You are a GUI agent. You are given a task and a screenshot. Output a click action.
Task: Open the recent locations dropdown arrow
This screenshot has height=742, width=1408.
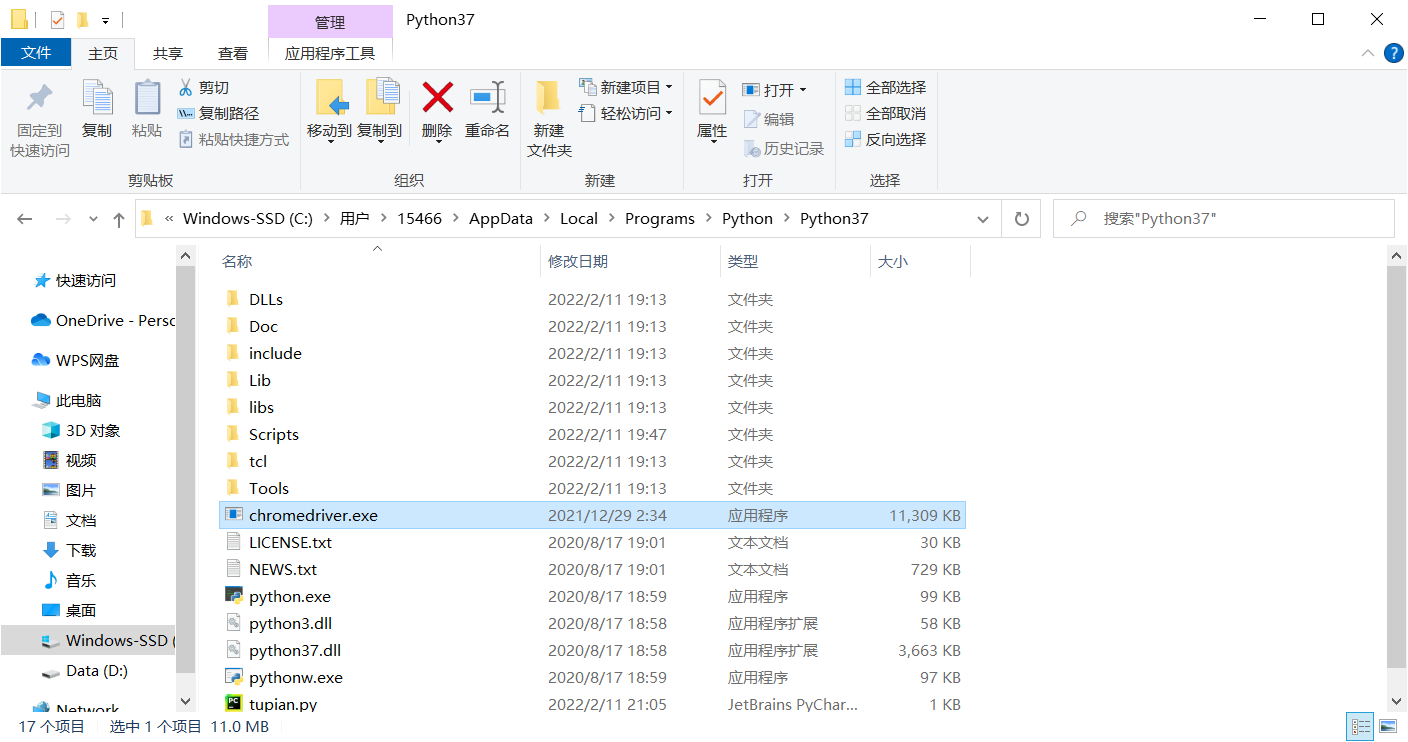(94, 219)
